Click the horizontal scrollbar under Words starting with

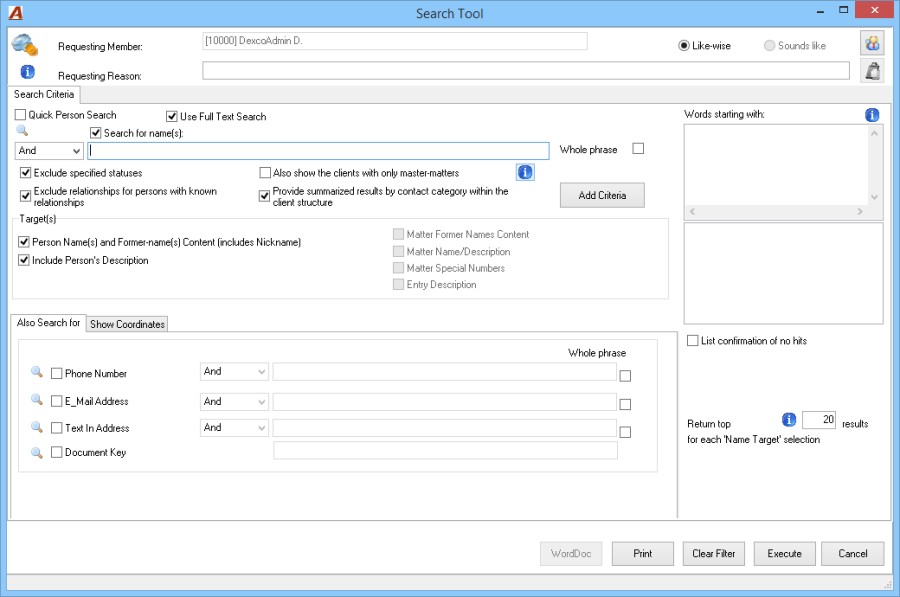point(776,212)
